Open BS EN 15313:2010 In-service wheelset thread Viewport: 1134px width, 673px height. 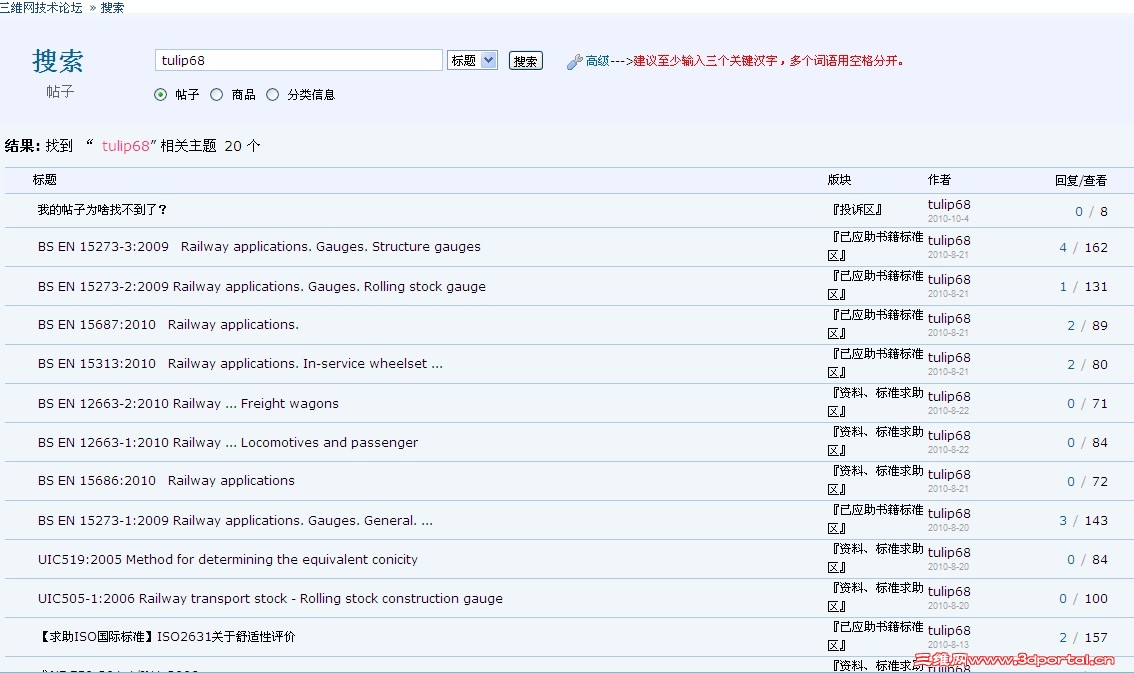240,364
